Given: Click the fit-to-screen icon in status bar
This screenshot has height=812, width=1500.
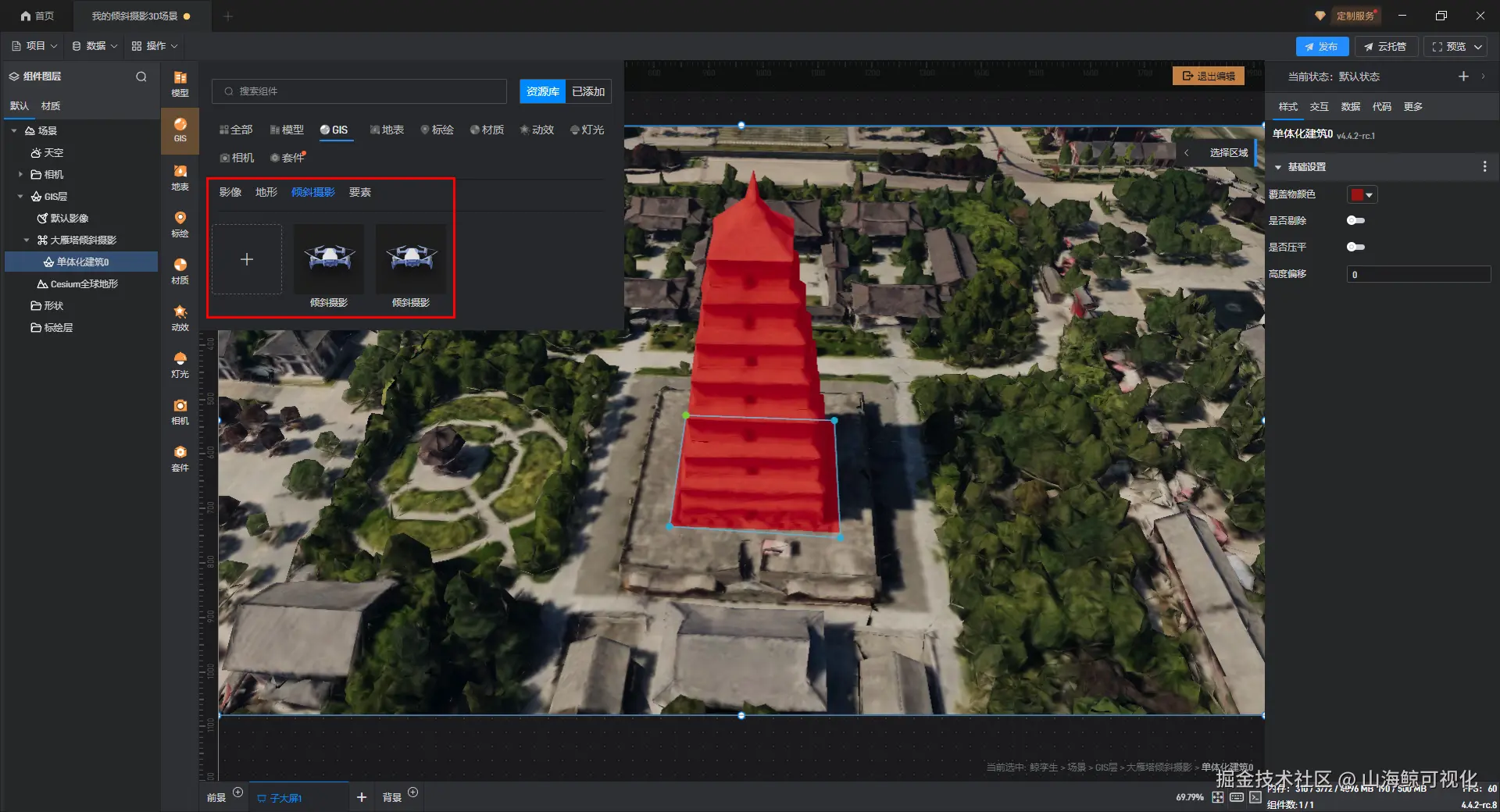Looking at the screenshot, I should 1218,797.
